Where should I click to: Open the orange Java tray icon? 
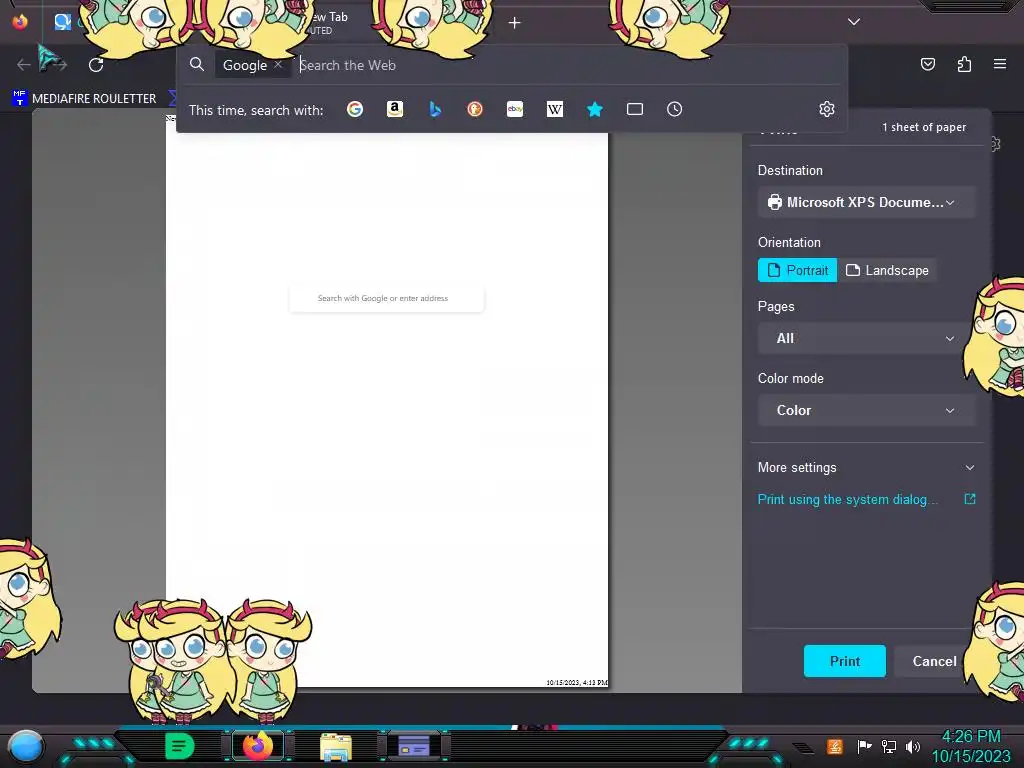point(835,746)
